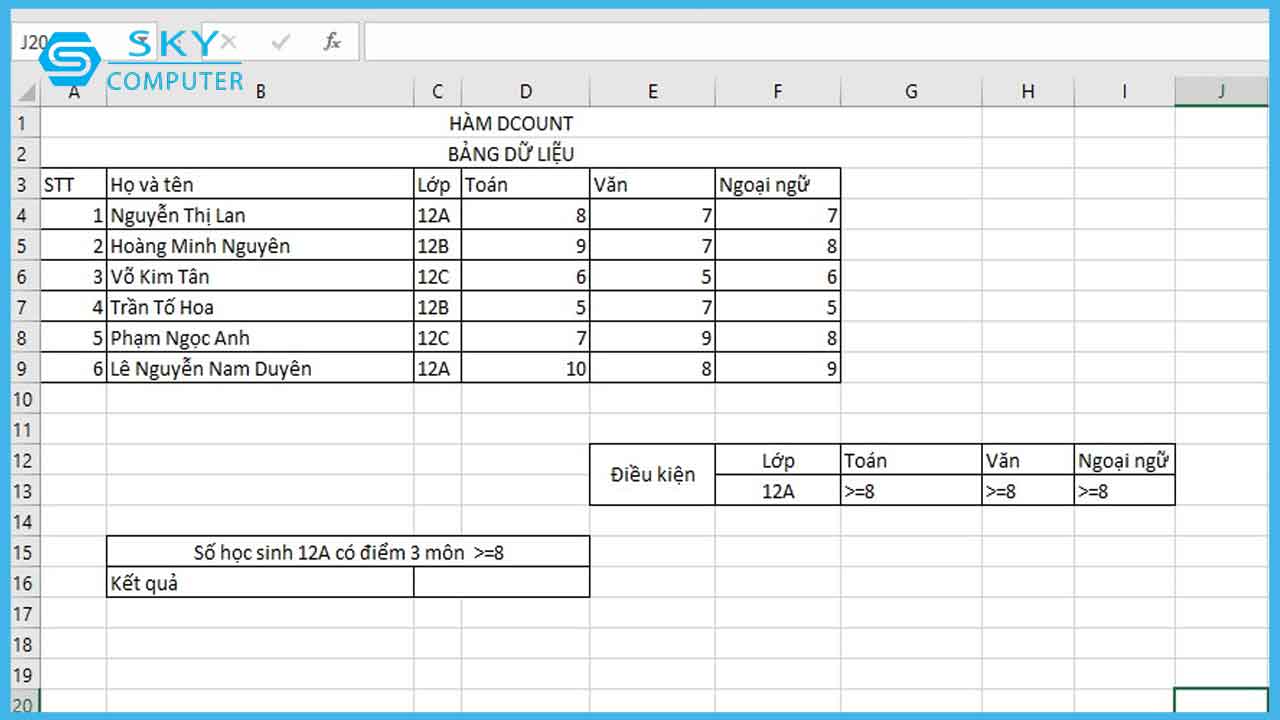The image size is (1280, 720).
Task: Select the class cell '12A' for Nguyễn Thị Lan
Action: pos(438,215)
